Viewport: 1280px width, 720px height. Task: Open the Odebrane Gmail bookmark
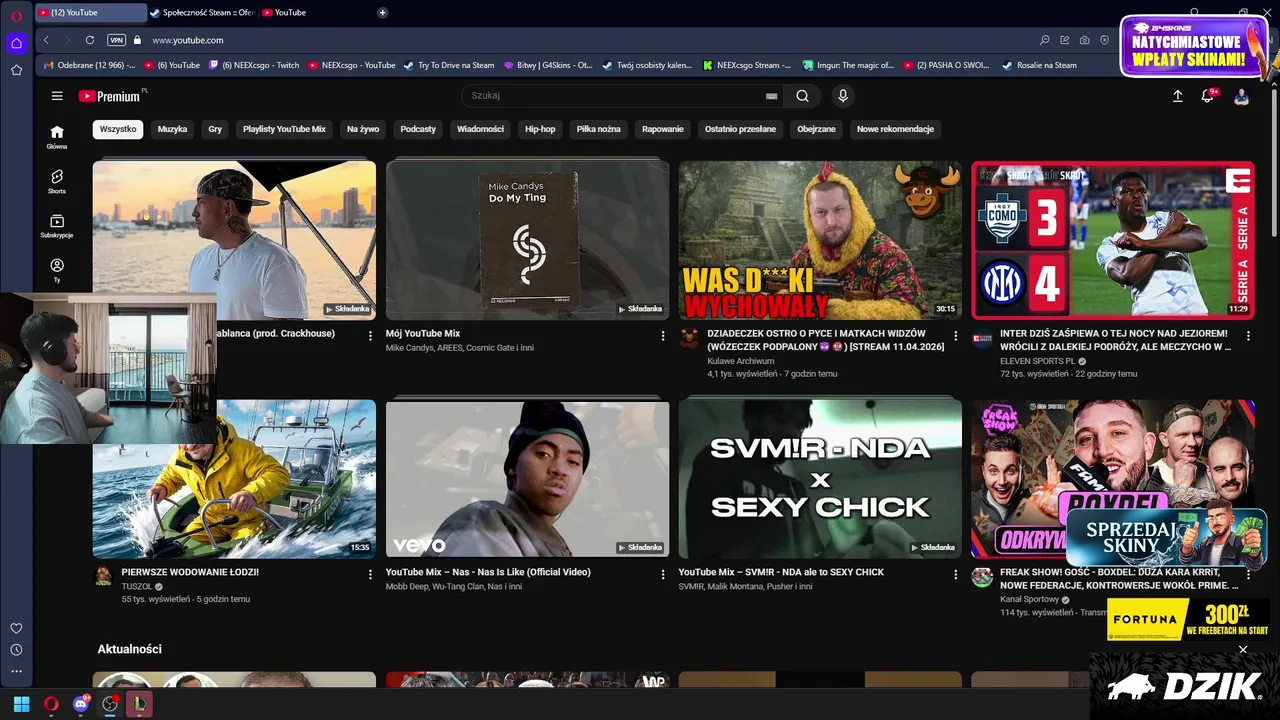tap(89, 65)
